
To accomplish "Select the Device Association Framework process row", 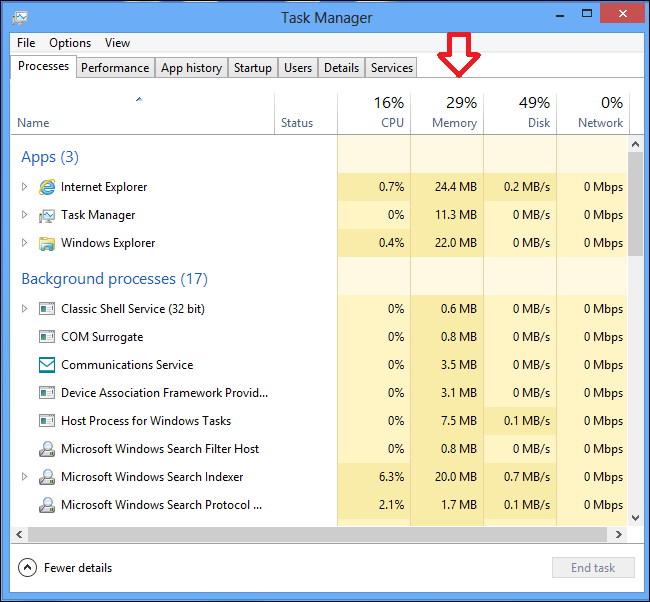I will click(164, 393).
